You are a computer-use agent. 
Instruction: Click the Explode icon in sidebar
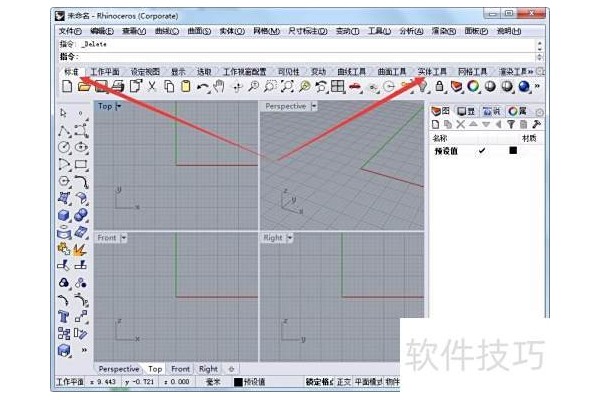pyautogui.click(x=80, y=250)
